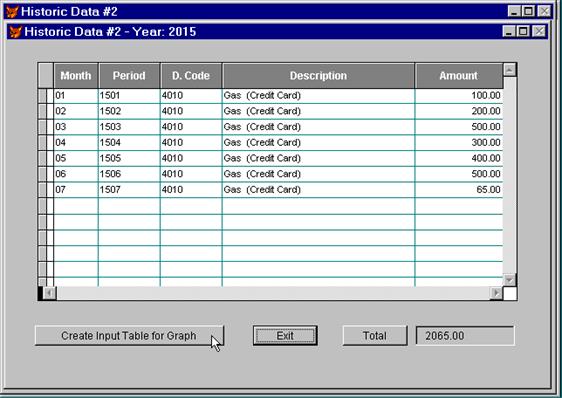Select the period cell '1503'
The image size is (562, 398).
129,127
